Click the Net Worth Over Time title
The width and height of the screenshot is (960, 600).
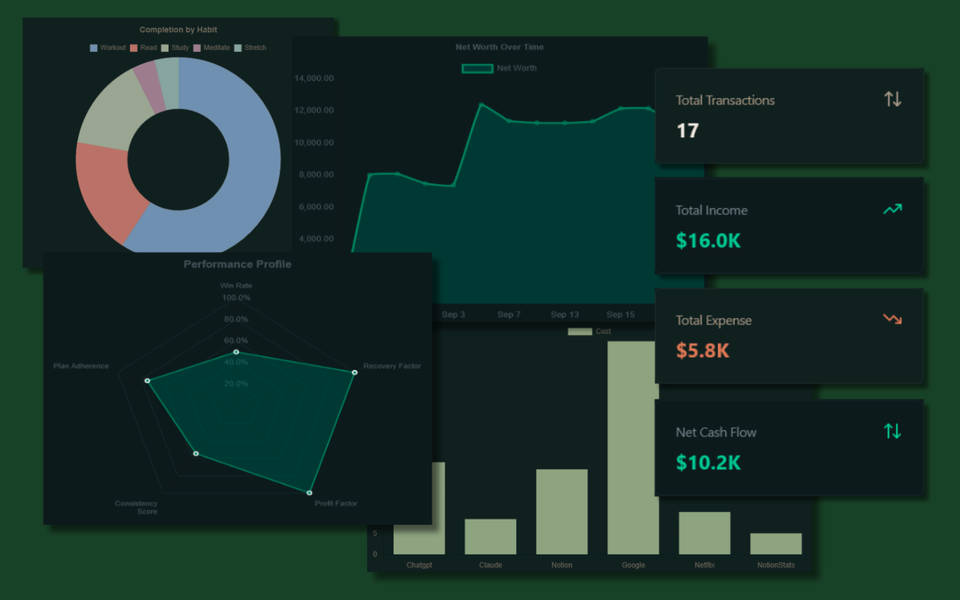[500, 47]
